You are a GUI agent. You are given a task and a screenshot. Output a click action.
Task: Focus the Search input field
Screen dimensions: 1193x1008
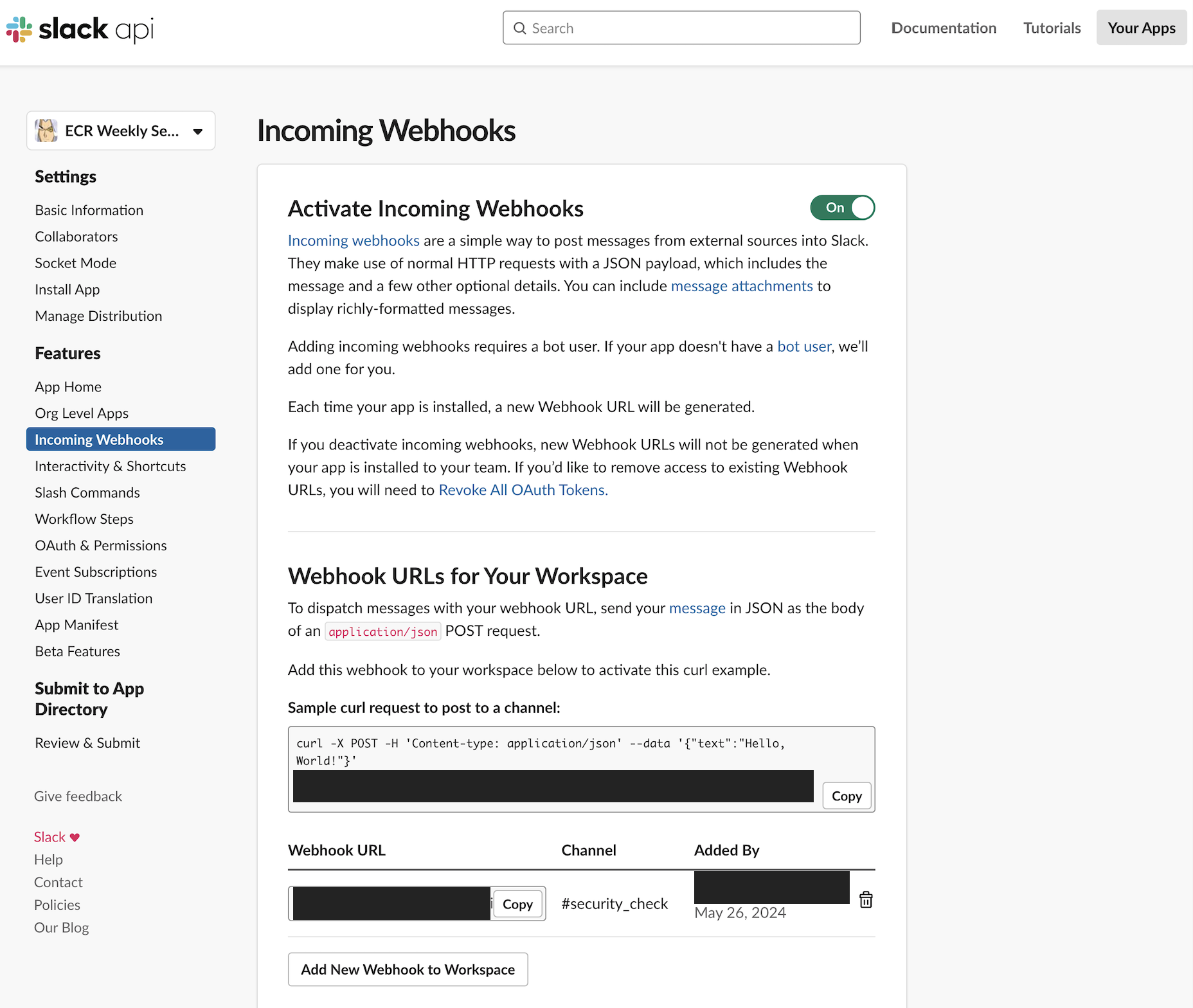681,28
